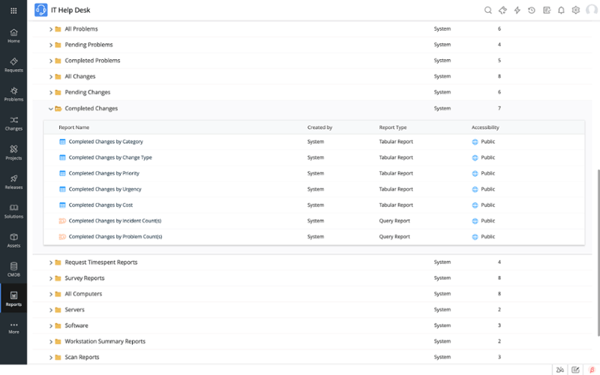Click the Survey Reports folder name

tap(85, 278)
